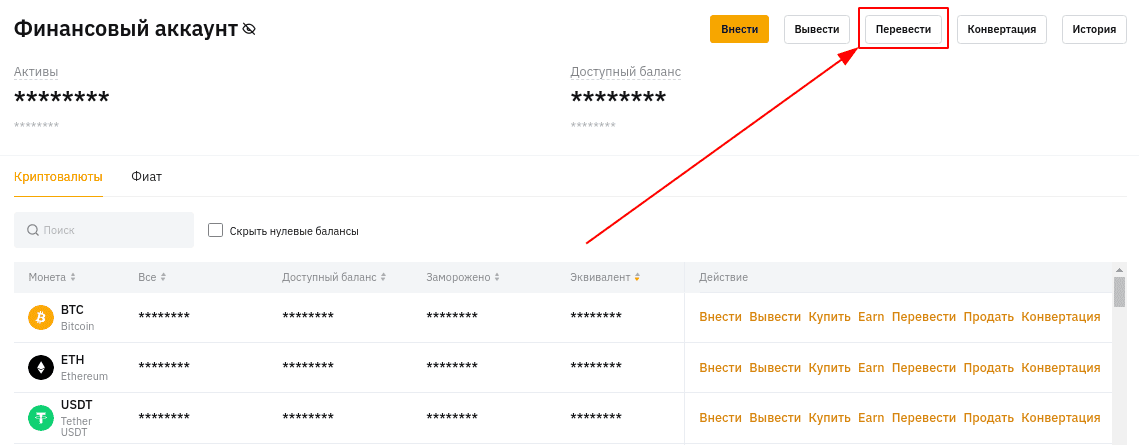1139x445 pixels.
Task: Sort by Заморожено column arrows
Action: point(497,277)
